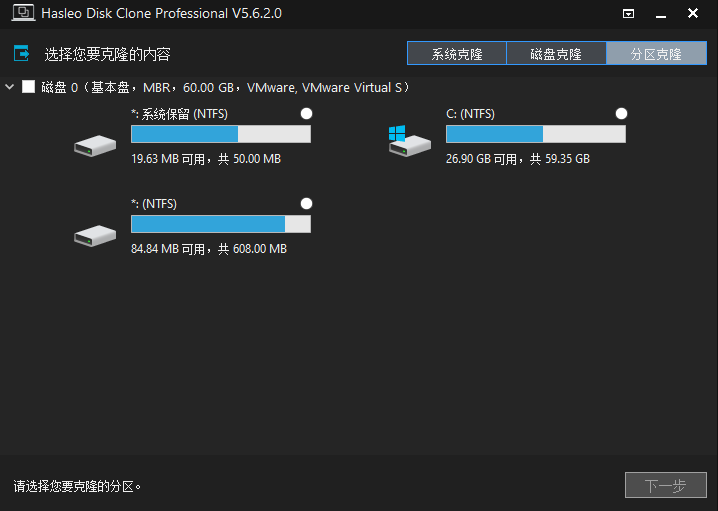The image size is (718, 511).
Task: Click the text 84.84 MB 可用，共 608.00 MB
Action: [209, 249]
